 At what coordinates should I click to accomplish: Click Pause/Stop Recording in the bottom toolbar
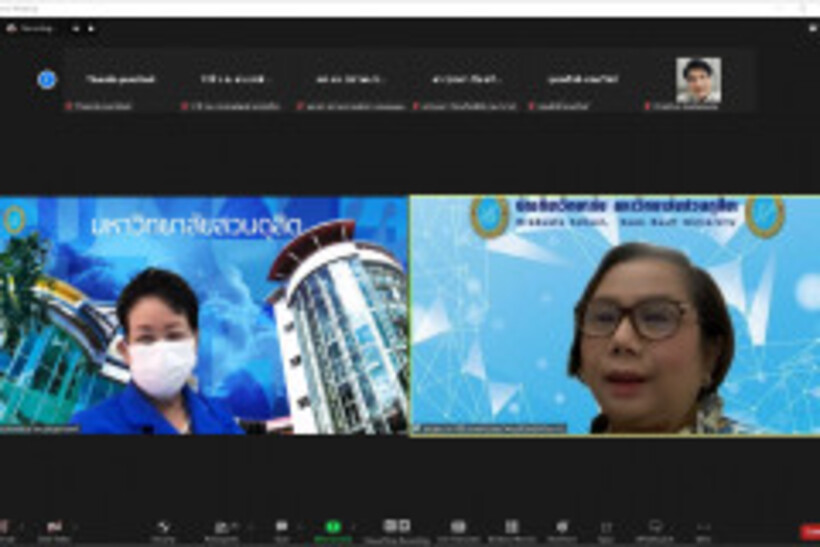pos(397,530)
